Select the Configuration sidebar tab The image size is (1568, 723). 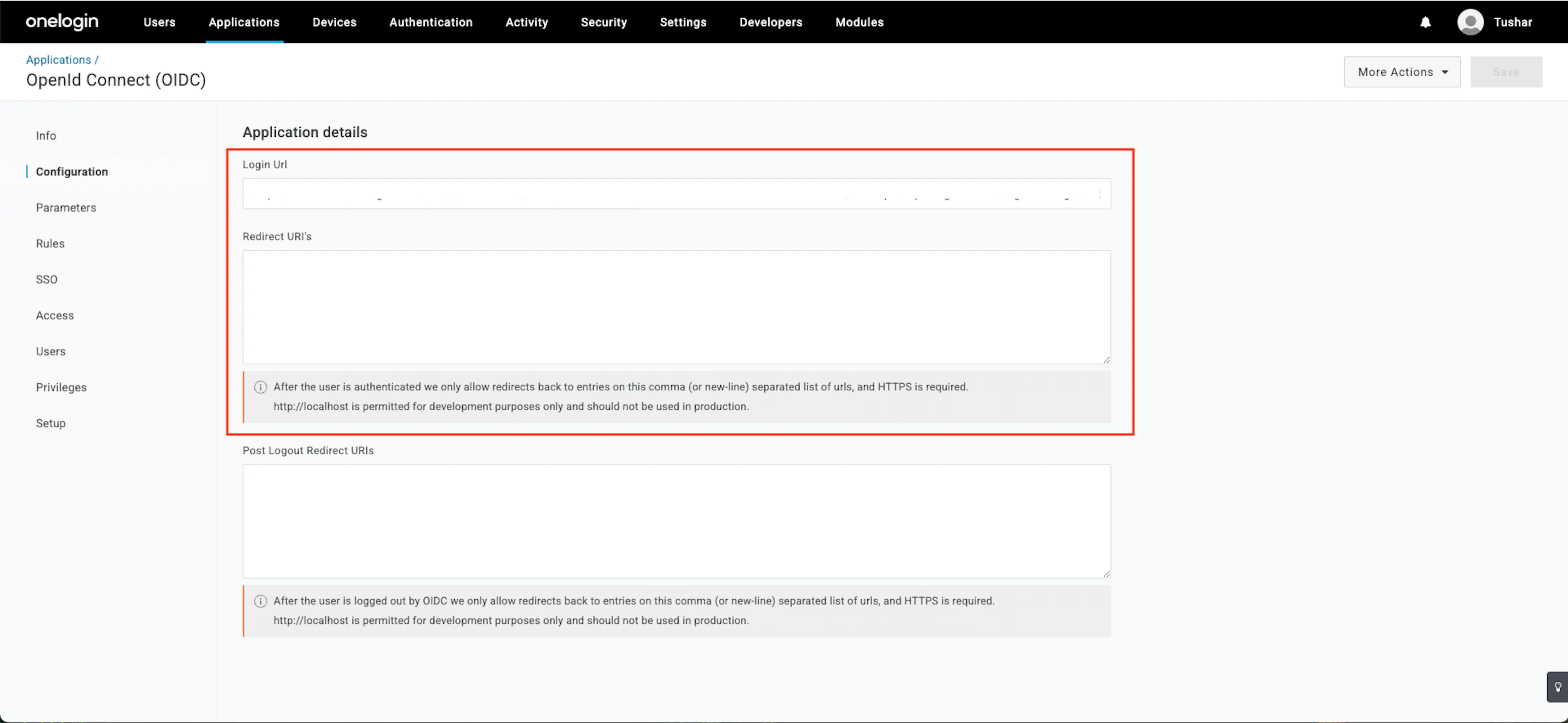coord(72,171)
